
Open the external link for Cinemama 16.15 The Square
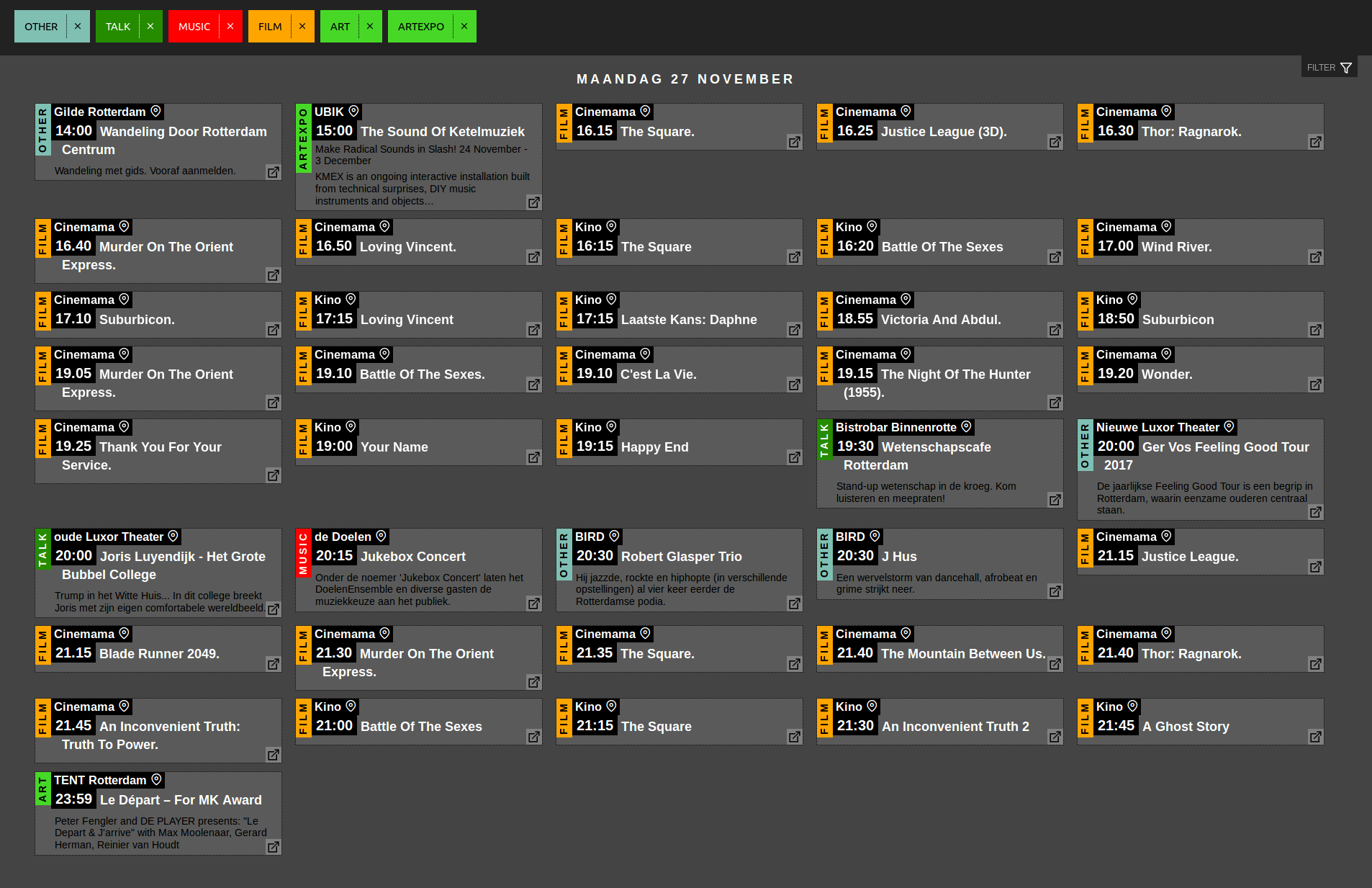795,142
